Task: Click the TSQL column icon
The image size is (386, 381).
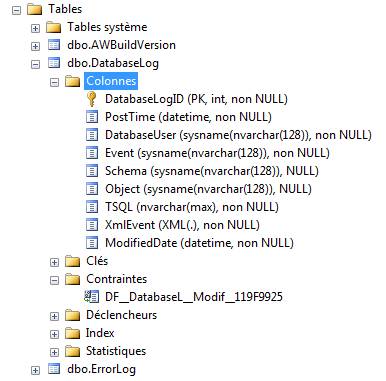Action: pos(92,207)
